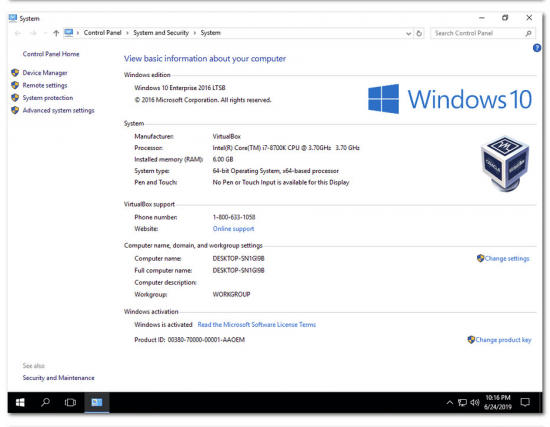
Task: Open address bar history dropdown
Action: click(408, 33)
